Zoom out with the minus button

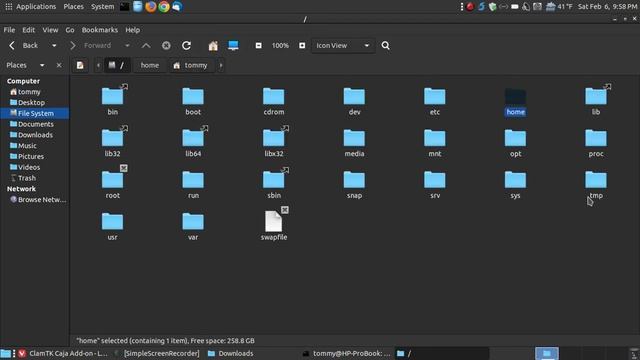click(x=258, y=46)
